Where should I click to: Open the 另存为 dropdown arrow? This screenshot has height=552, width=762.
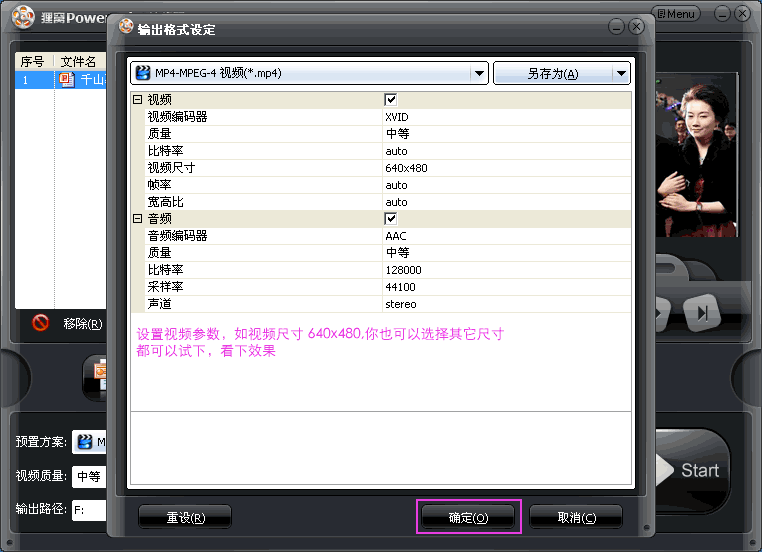[x=622, y=73]
